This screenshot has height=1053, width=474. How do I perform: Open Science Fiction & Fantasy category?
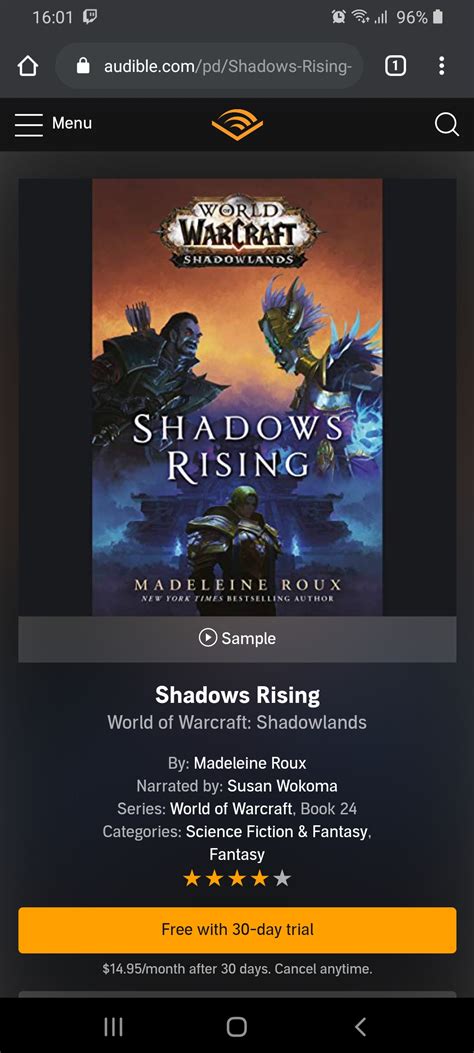pos(277,831)
